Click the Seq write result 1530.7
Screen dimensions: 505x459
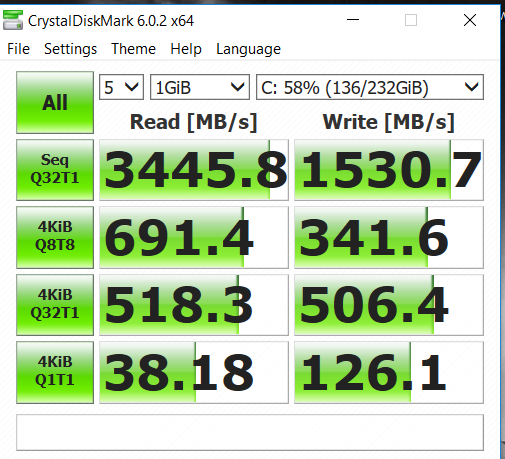(x=389, y=170)
